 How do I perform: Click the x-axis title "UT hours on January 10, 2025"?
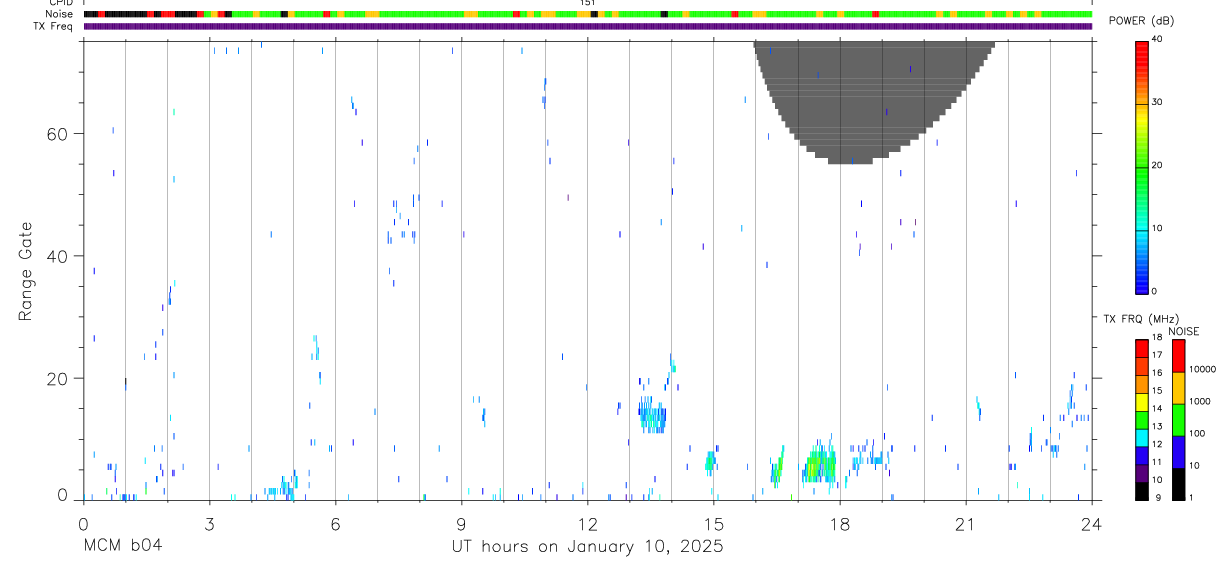(587, 547)
